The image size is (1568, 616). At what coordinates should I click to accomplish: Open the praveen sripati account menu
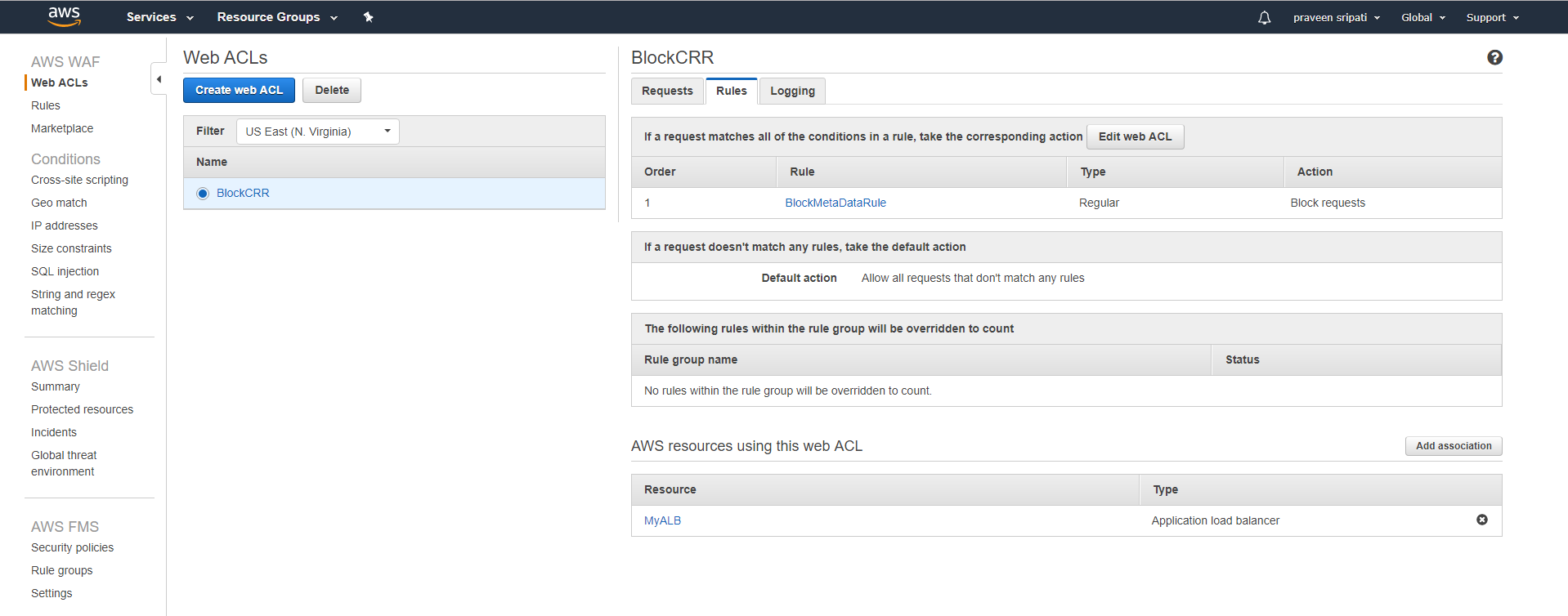[x=1336, y=17]
